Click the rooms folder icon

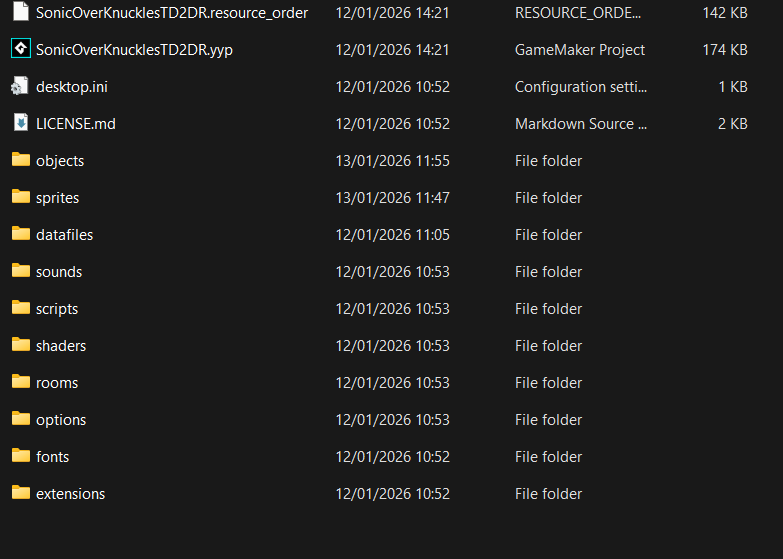pos(21,382)
